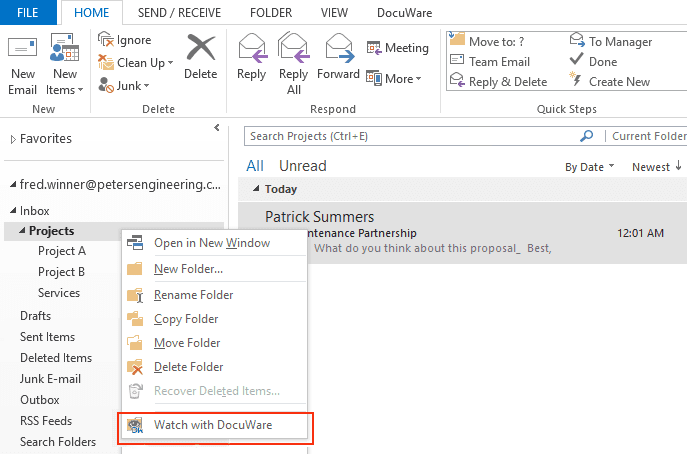This screenshot has height=454, width=687.
Task: Collapse the fred.winner account tree
Action: [x=13, y=184]
